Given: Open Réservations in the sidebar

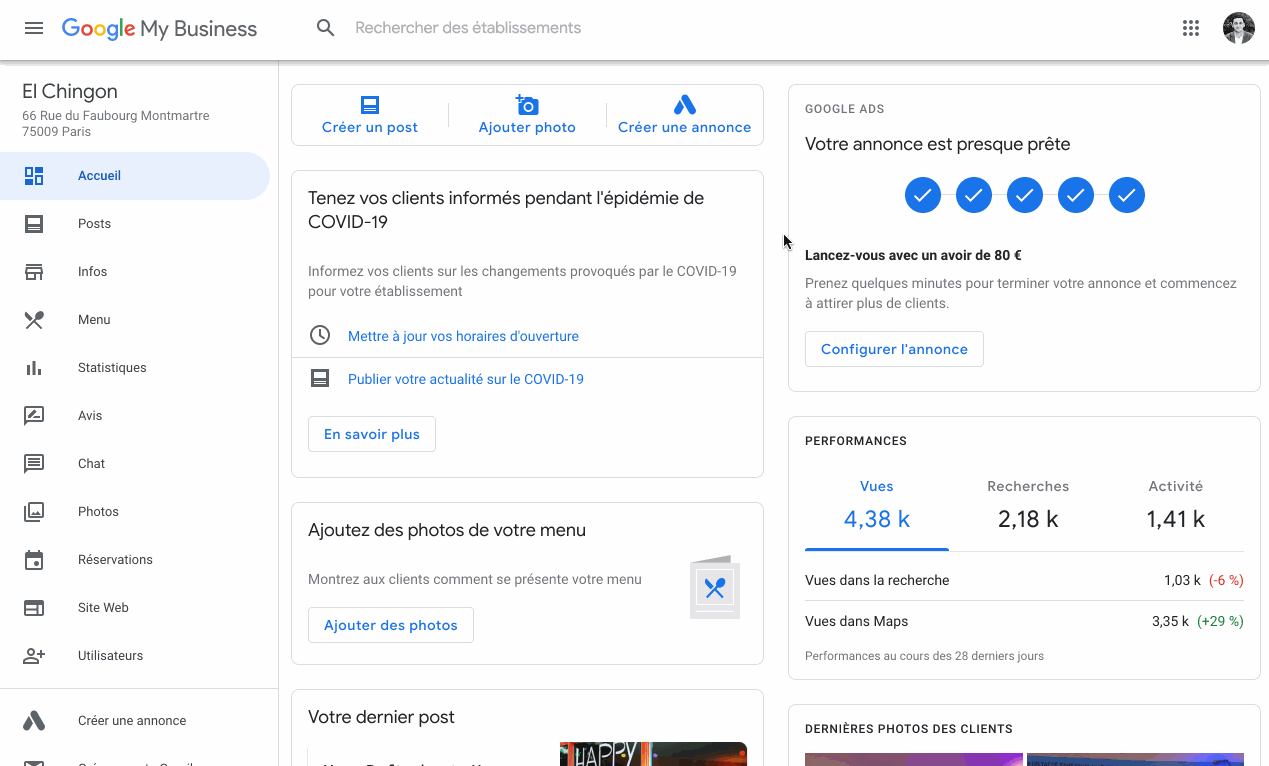Looking at the screenshot, I should [135, 560].
